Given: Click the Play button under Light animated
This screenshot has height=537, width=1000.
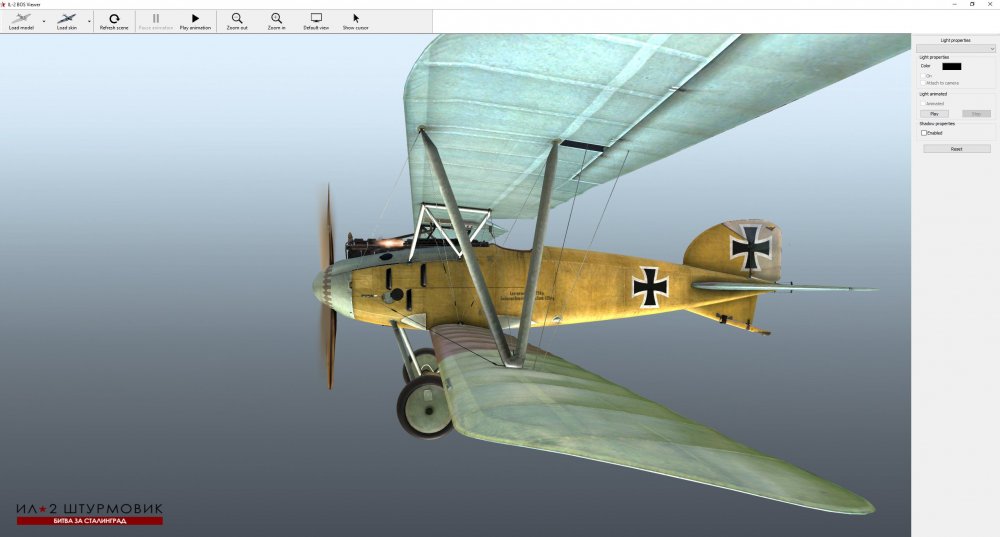Looking at the screenshot, I should [x=934, y=114].
